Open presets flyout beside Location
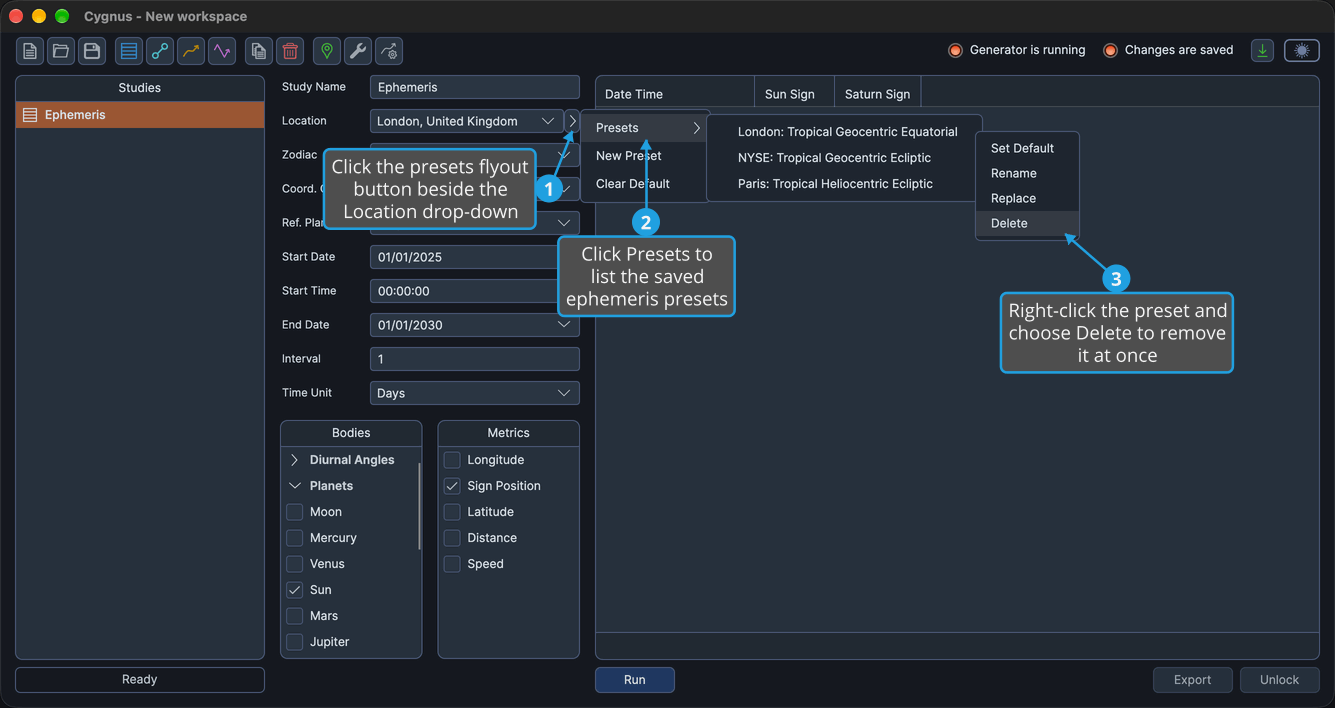Viewport: 1335px width, 708px height. click(x=572, y=121)
